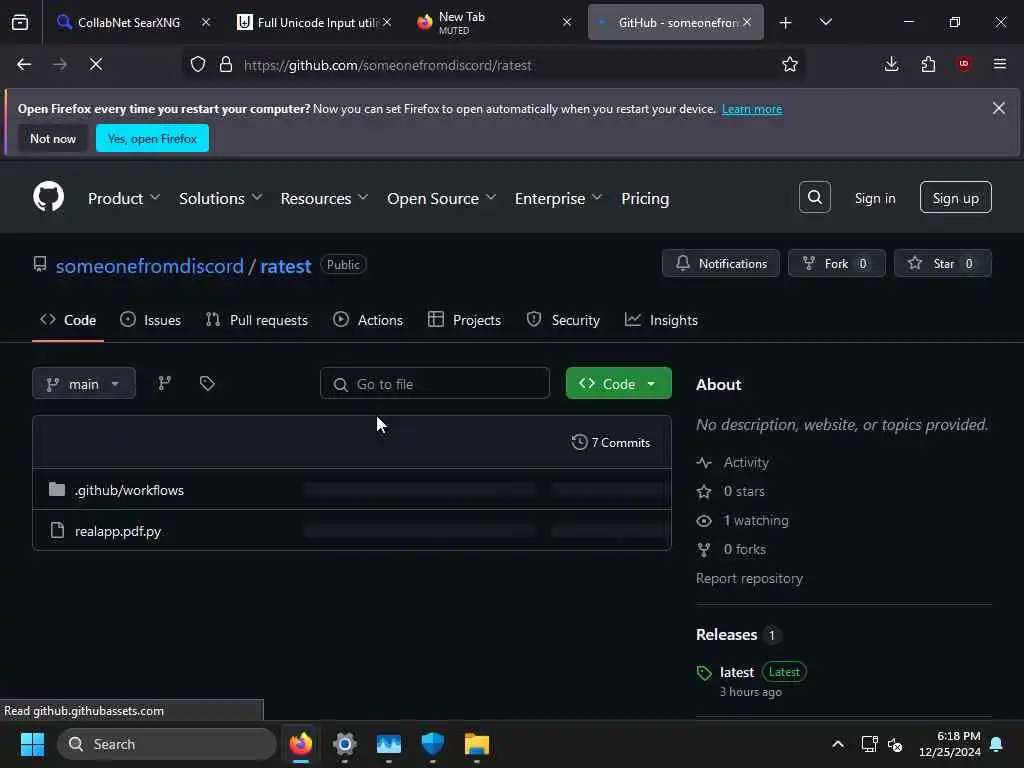Open the Firefox hamburger menu
The image size is (1024, 768).
click(x=1000, y=64)
